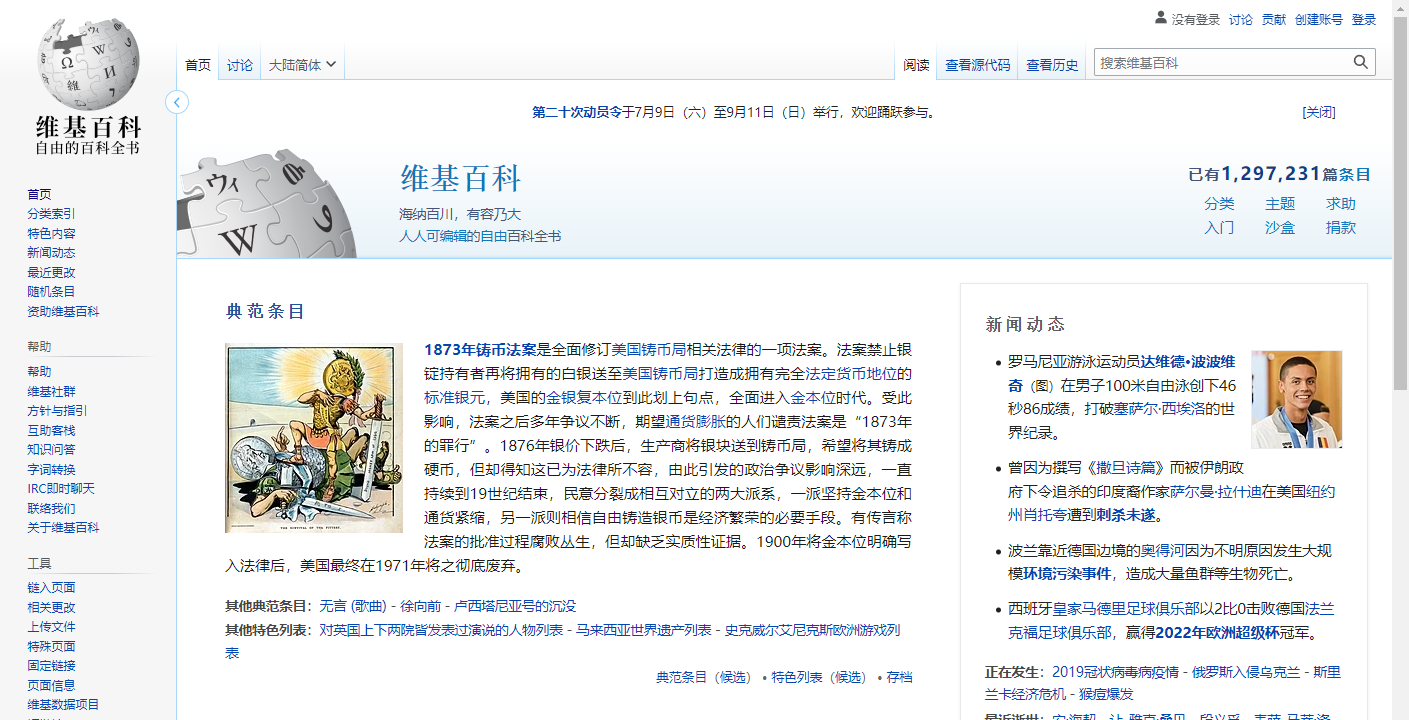1409x720 pixels.
Task: Open the top-bar 讨论 user link
Action: [1241, 19]
